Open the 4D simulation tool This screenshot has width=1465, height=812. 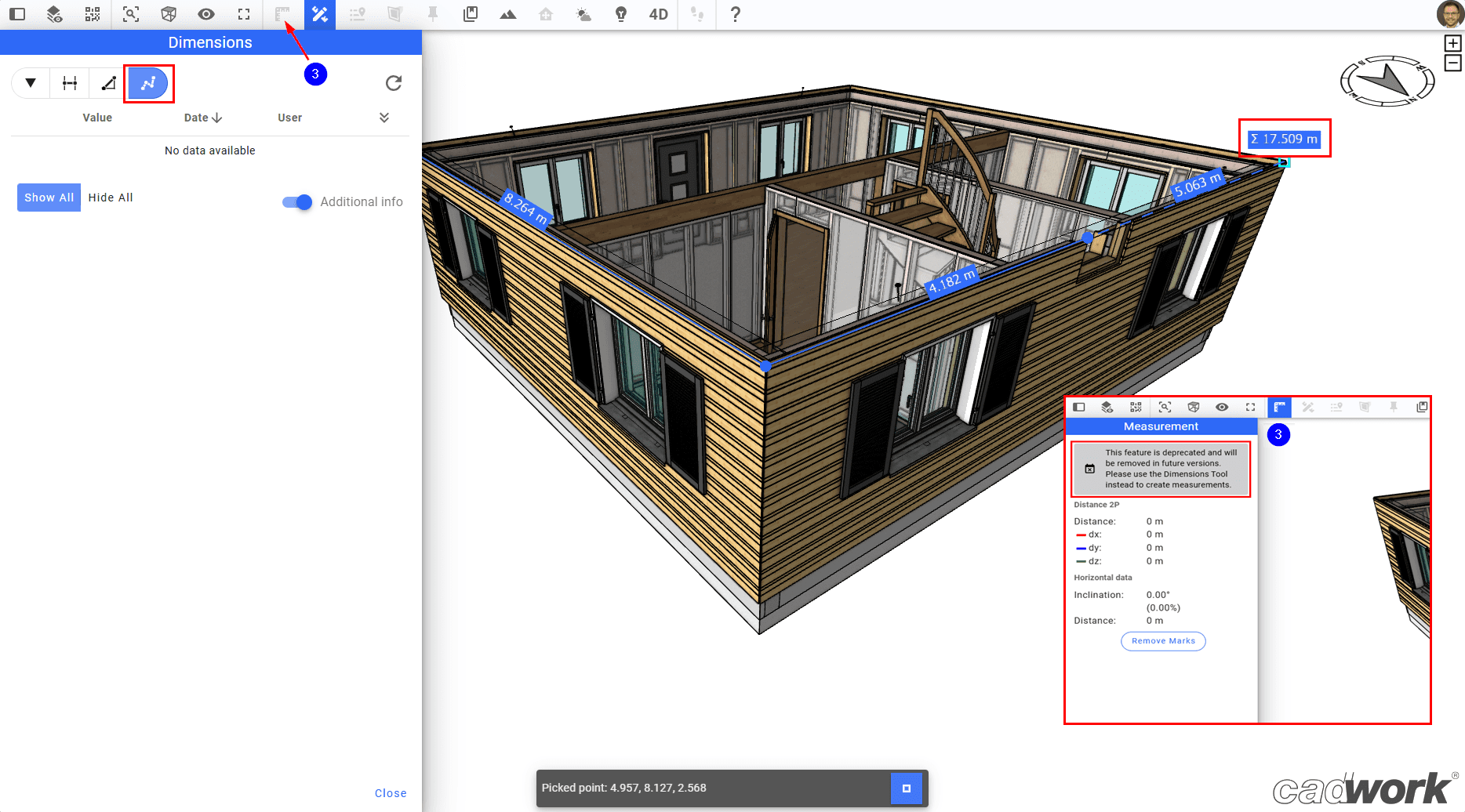click(x=658, y=14)
